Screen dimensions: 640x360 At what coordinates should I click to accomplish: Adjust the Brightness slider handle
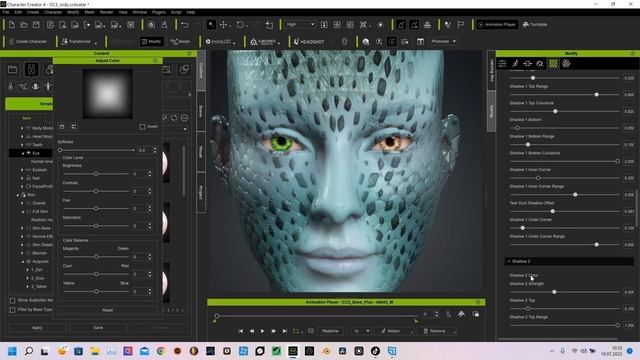pos(96,174)
